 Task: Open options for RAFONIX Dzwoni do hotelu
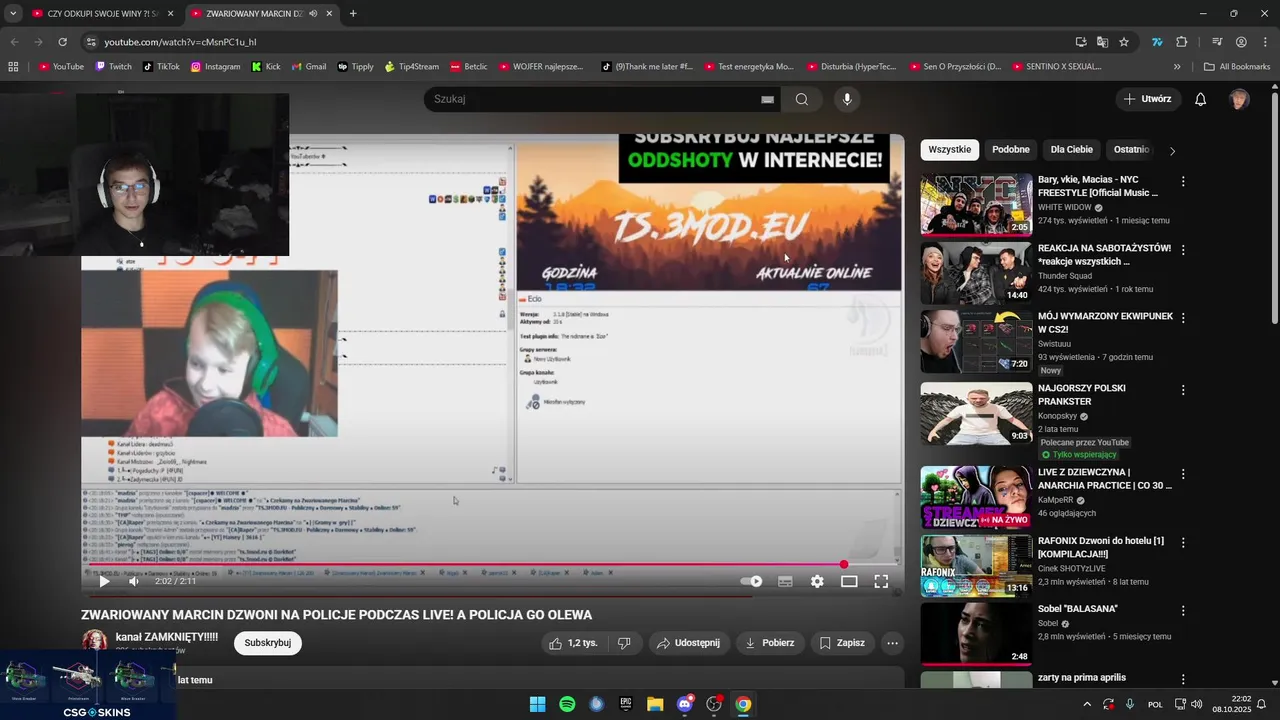click(x=1183, y=542)
